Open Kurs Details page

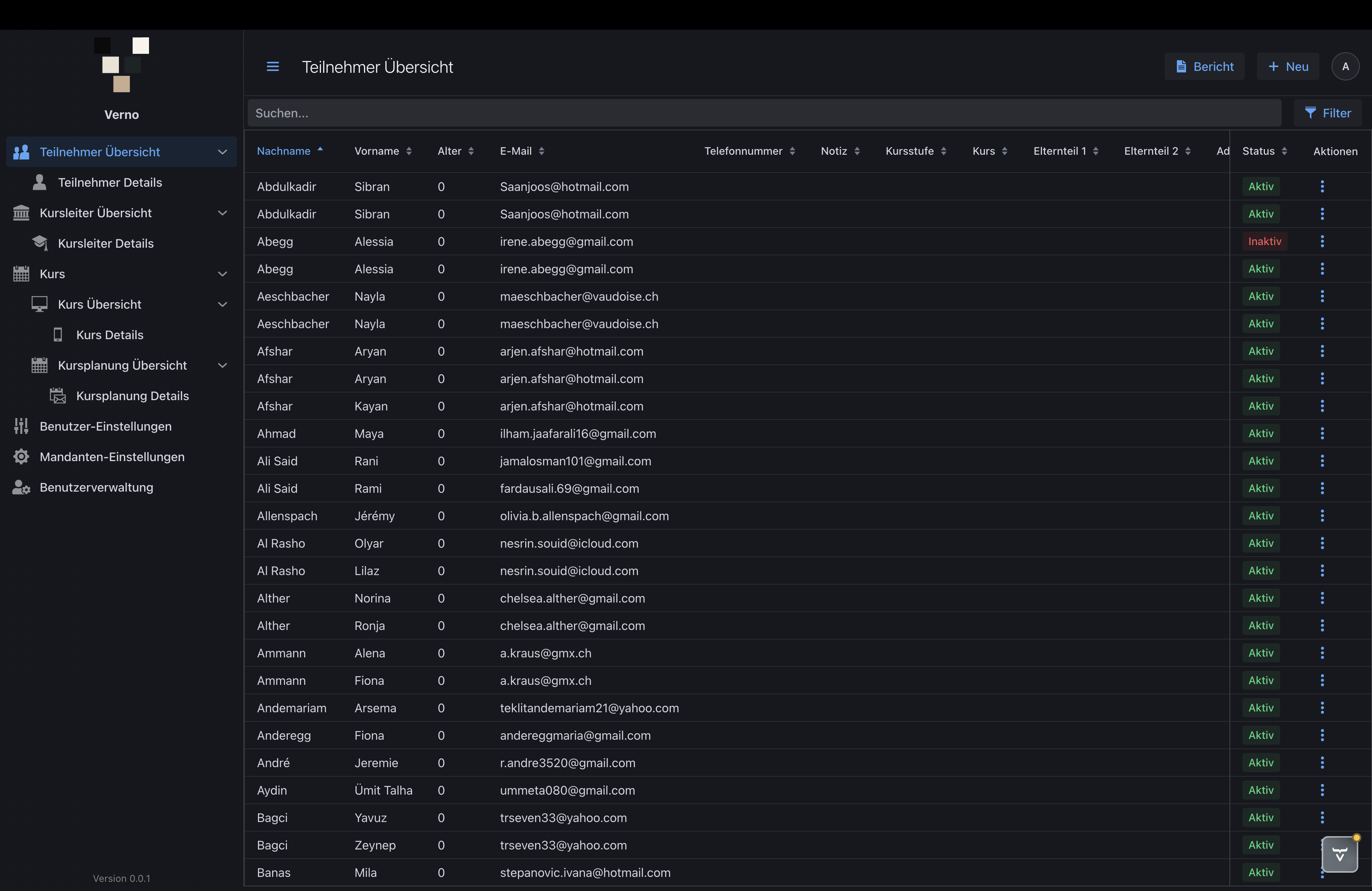click(110, 335)
